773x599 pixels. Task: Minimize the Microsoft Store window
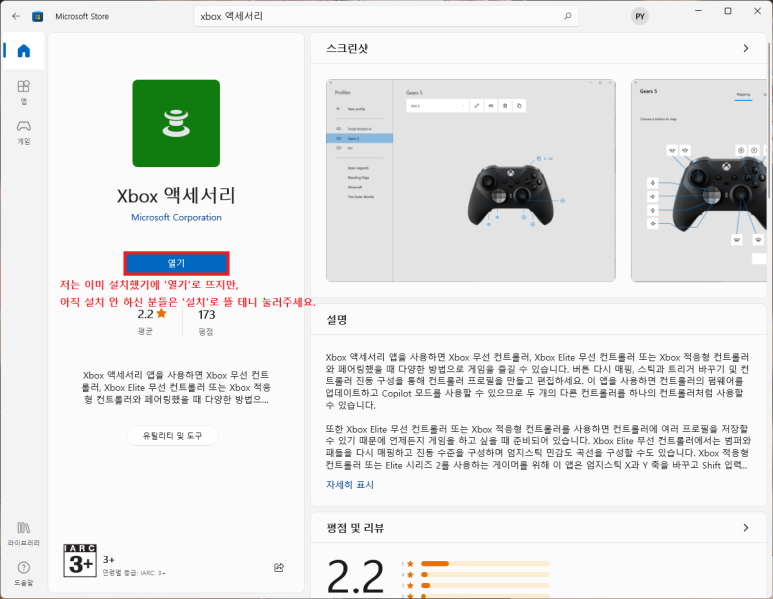click(698, 11)
